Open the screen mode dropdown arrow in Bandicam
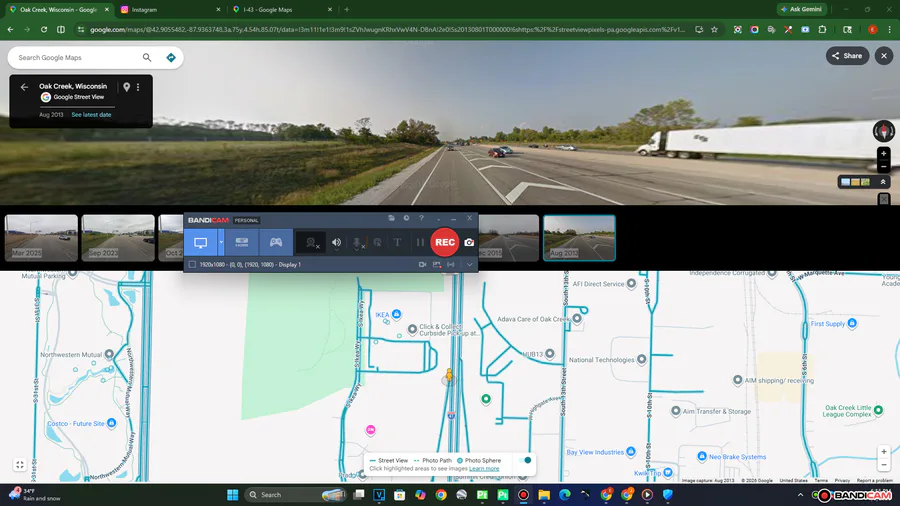The width and height of the screenshot is (900, 506). pyautogui.click(x=221, y=243)
